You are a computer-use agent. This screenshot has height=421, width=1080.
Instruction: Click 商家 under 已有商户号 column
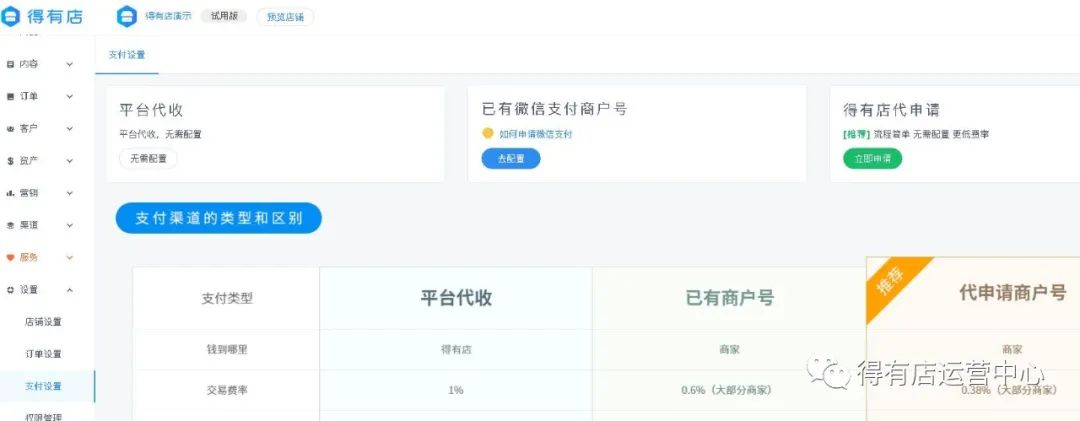pos(729,349)
